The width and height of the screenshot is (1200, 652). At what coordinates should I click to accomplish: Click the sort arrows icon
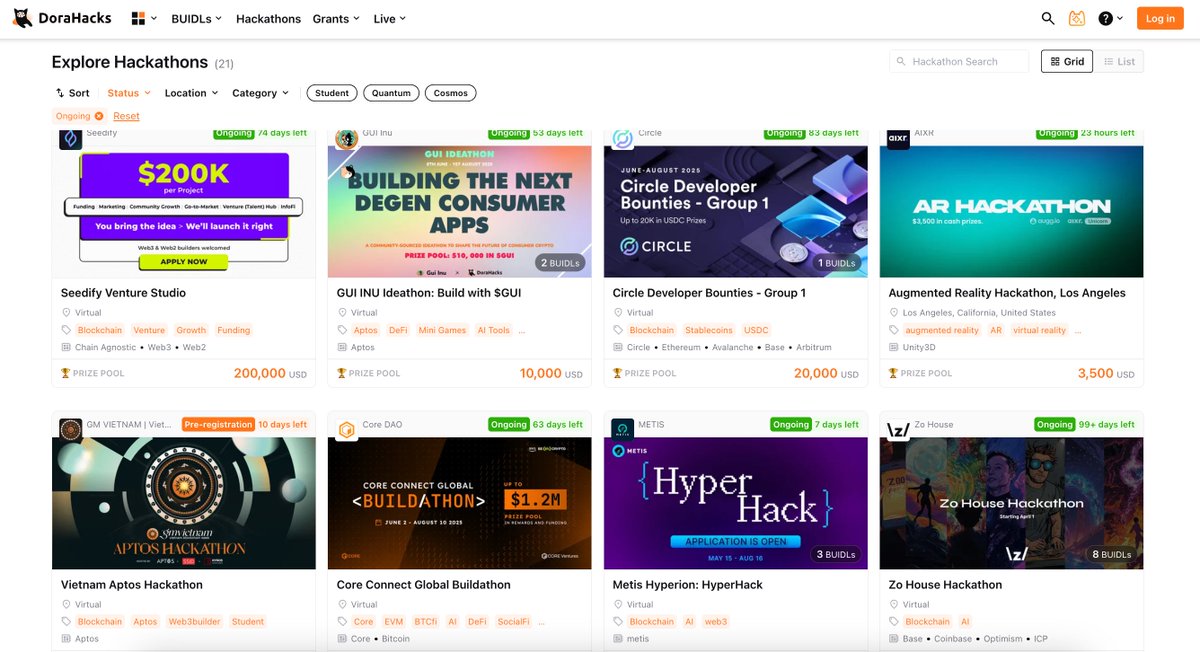point(59,93)
